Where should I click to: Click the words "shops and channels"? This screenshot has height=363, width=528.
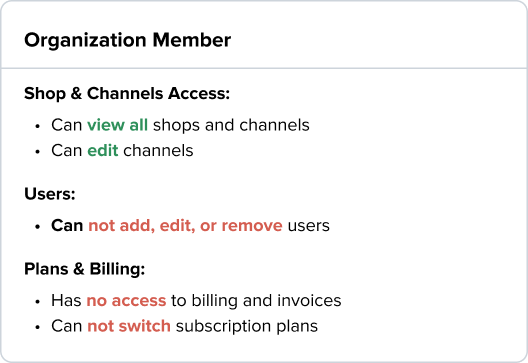(x=231, y=125)
